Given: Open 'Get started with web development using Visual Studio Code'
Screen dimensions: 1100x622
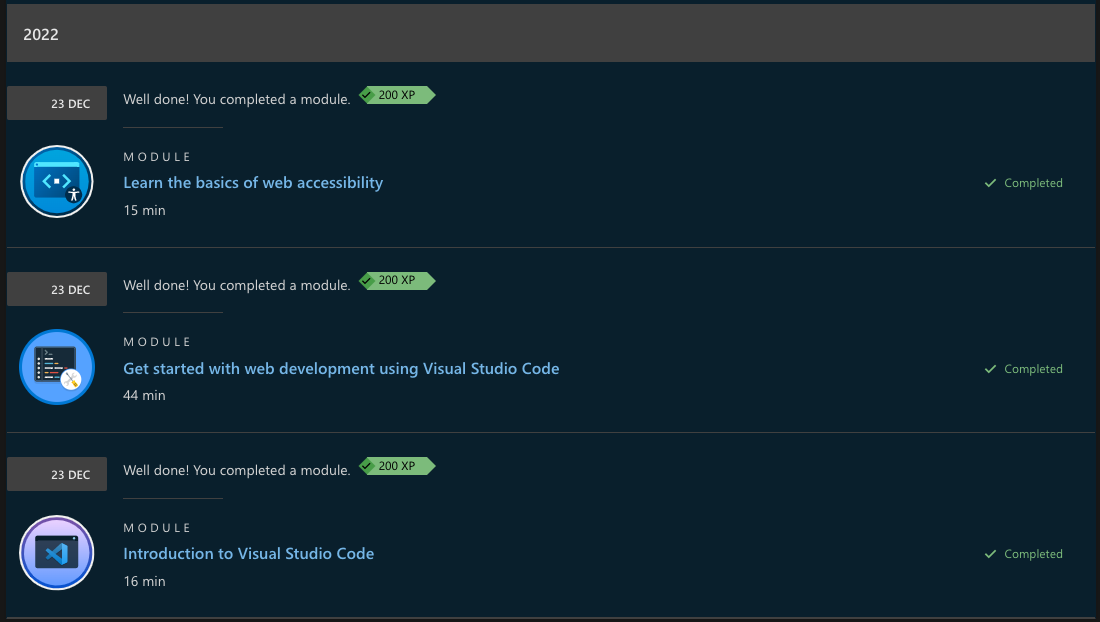Looking at the screenshot, I should click(x=341, y=369).
